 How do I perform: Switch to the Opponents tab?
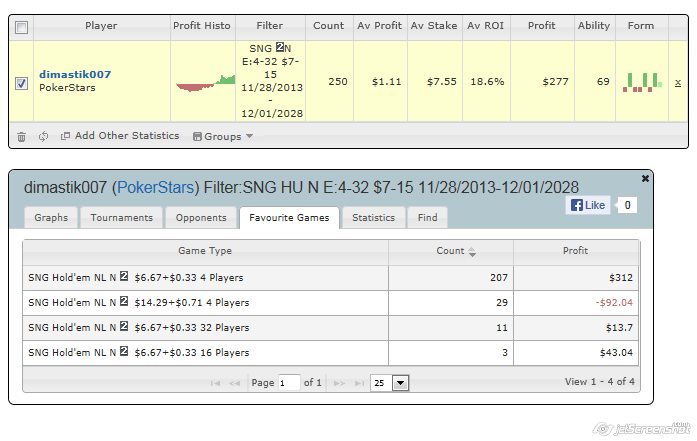pyautogui.click(x=201, y=218)
